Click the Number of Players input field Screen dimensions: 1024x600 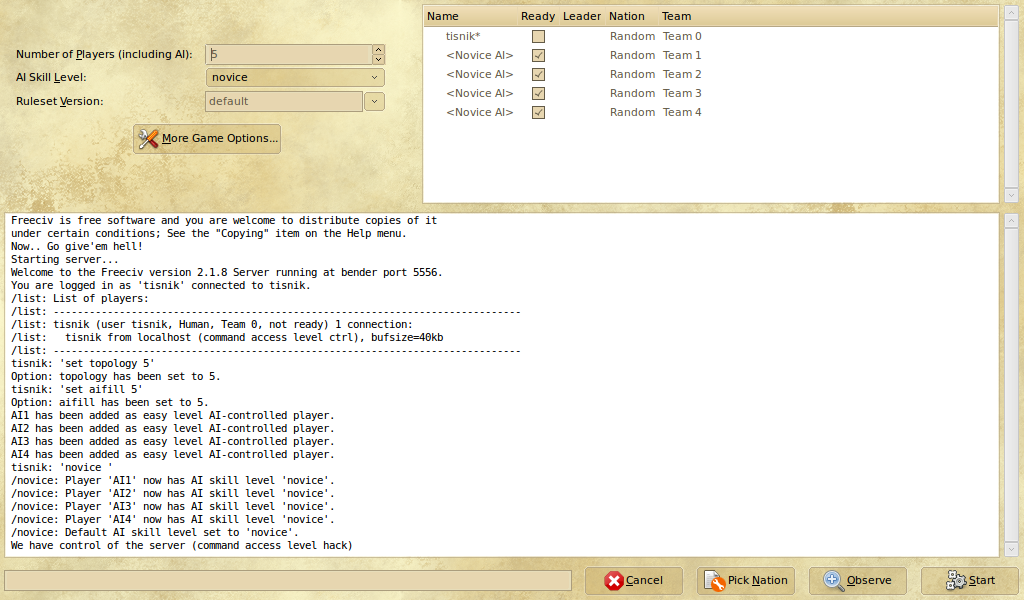[x=289, y=54]
